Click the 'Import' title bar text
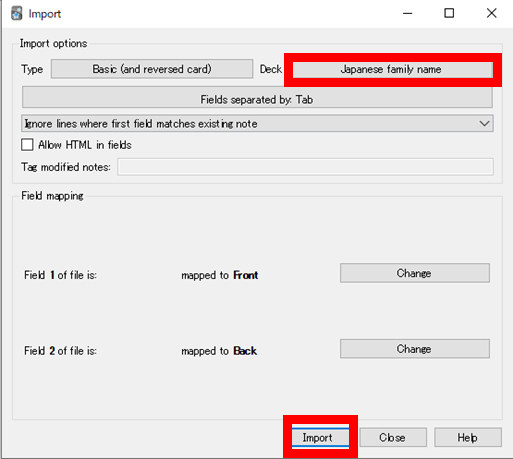The image size is (513, 459). [x=45, y=14]
